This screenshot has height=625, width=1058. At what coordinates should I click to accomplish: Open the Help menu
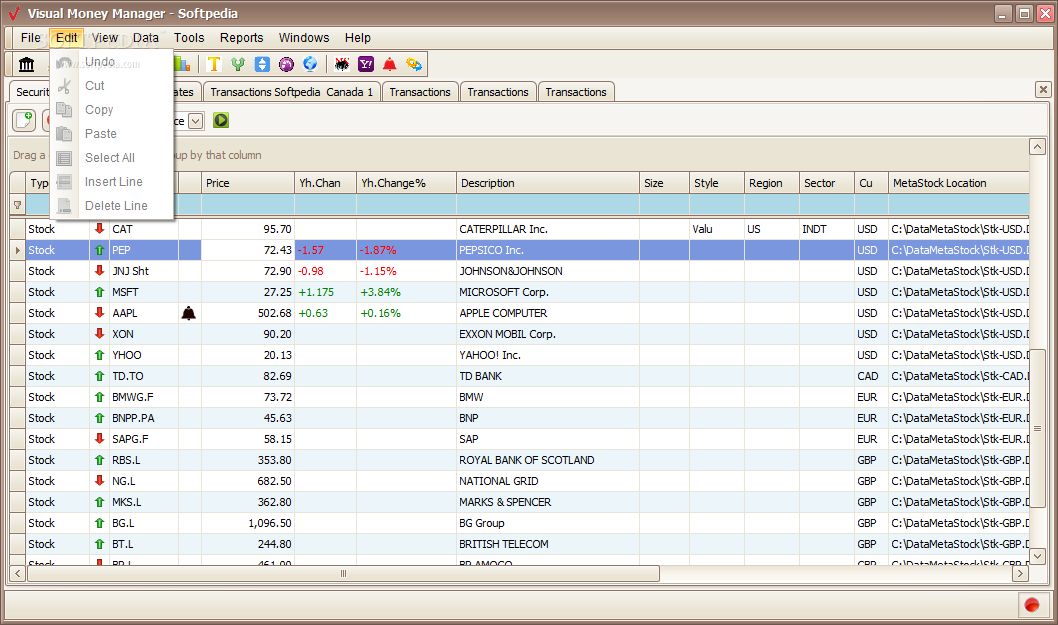point(358,38)
